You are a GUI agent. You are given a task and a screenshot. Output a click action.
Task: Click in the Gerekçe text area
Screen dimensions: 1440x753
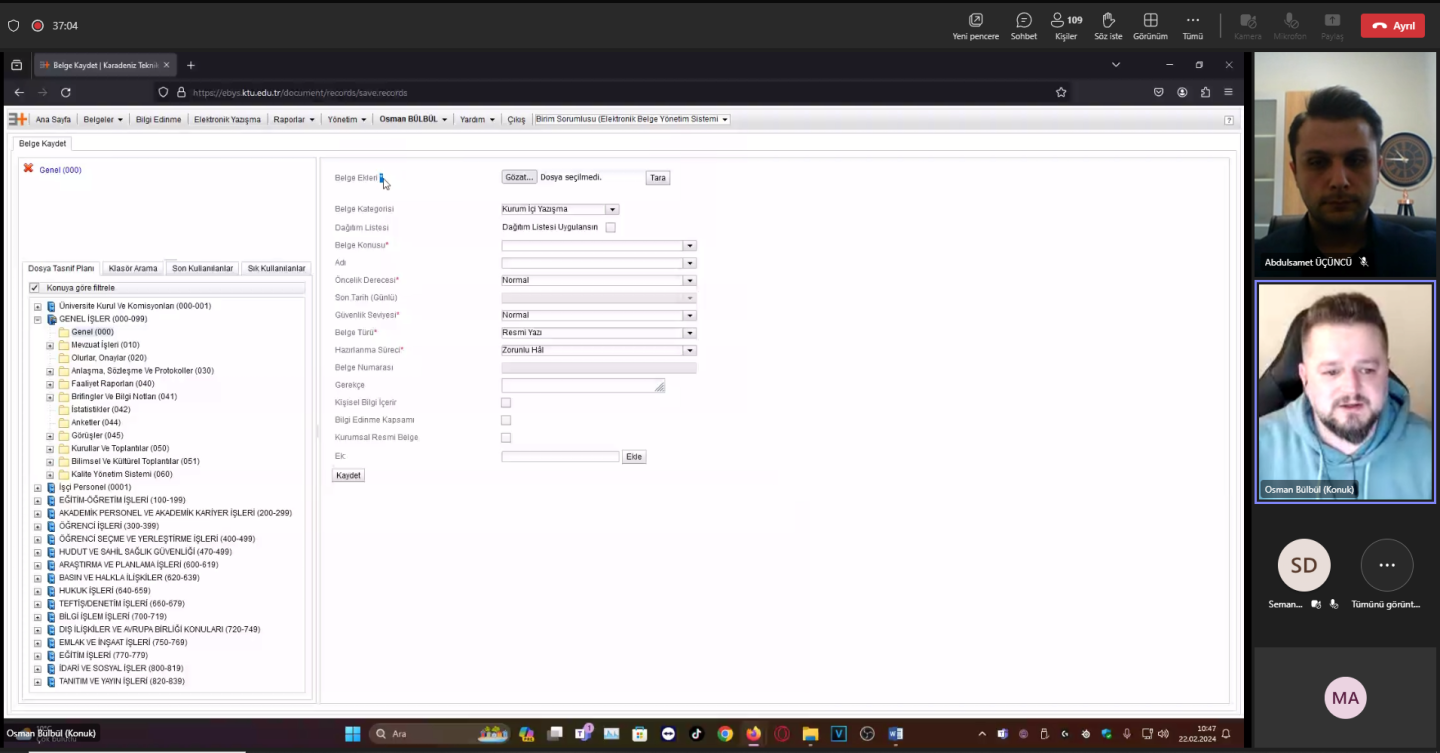point(583,385)
